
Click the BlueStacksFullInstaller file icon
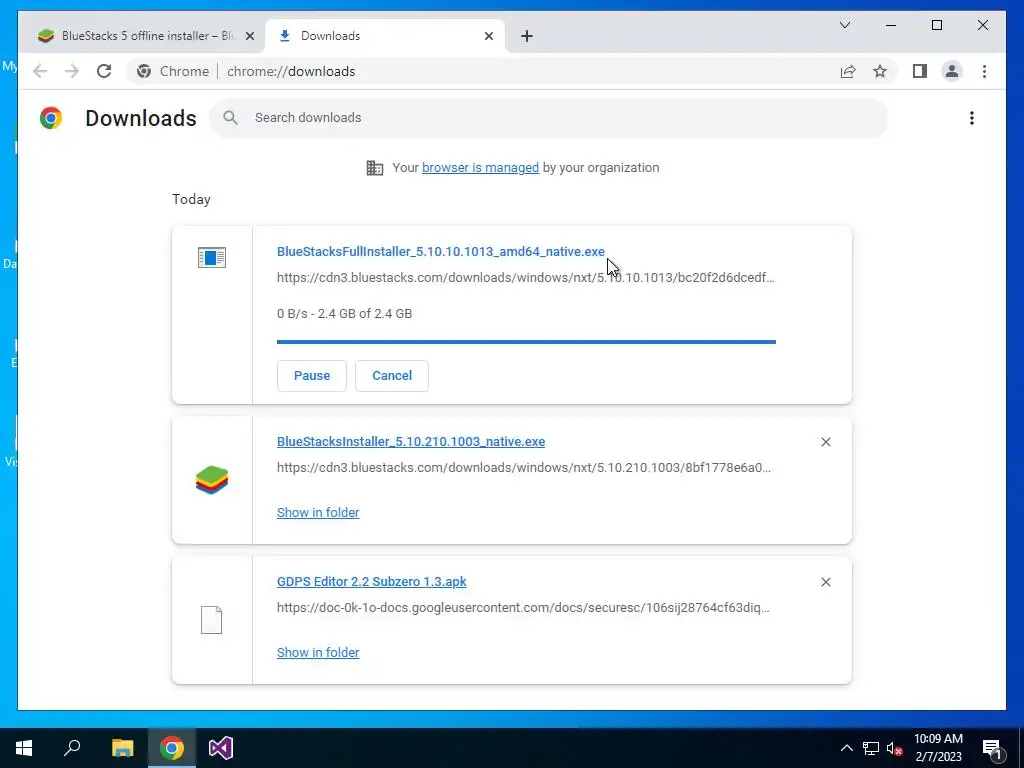tap(212, 257)
